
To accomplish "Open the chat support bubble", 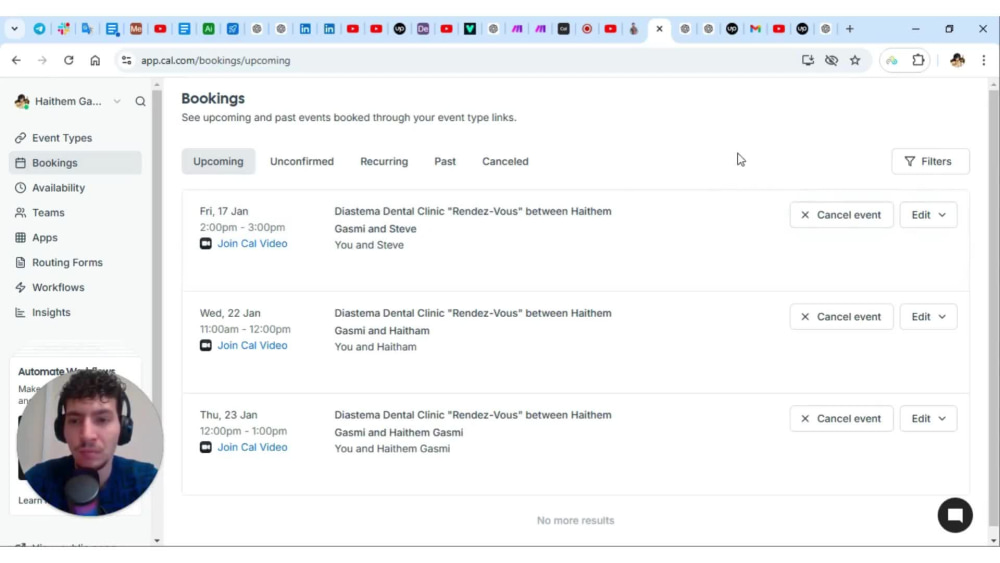I will click(955, 515).
